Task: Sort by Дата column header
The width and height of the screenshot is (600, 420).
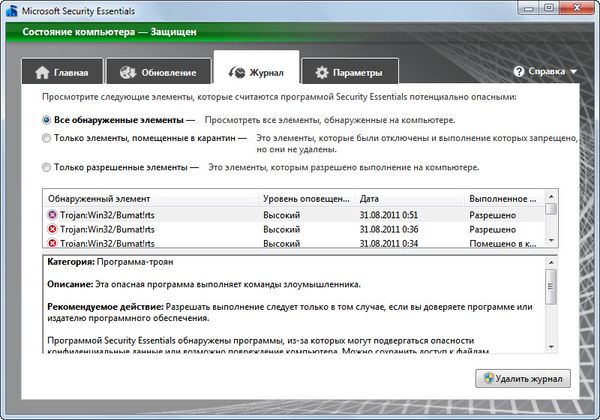Action: coord(409,199)
